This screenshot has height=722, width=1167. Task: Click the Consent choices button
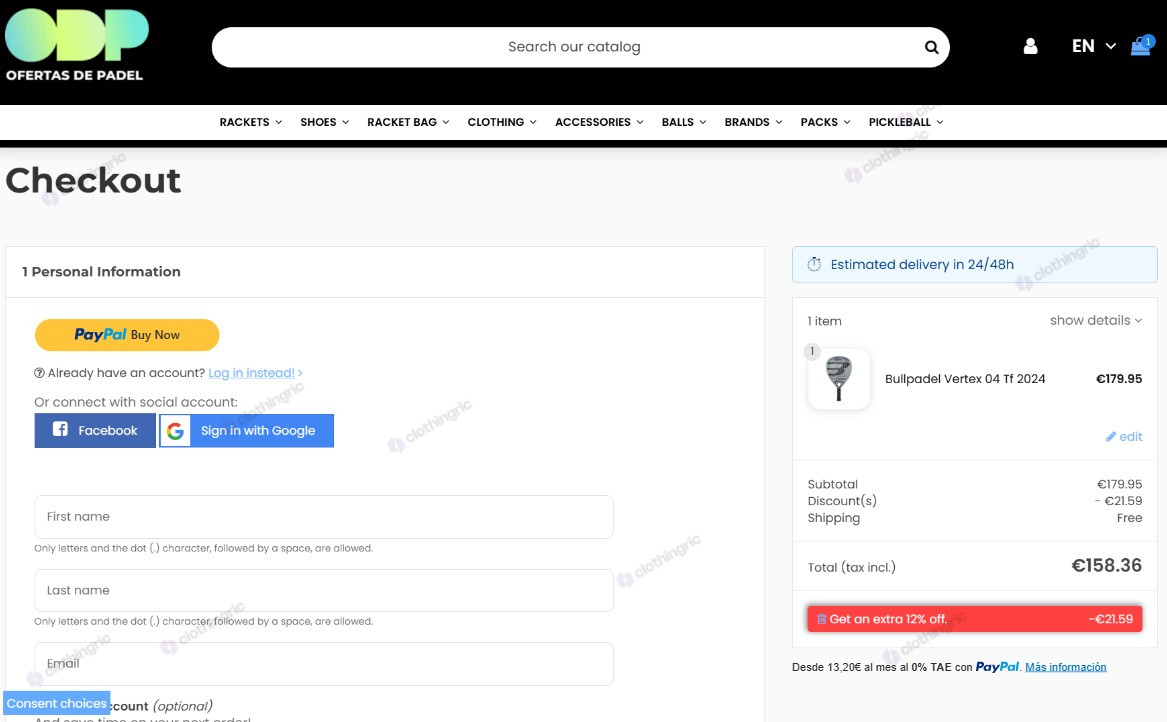(57, 703)
